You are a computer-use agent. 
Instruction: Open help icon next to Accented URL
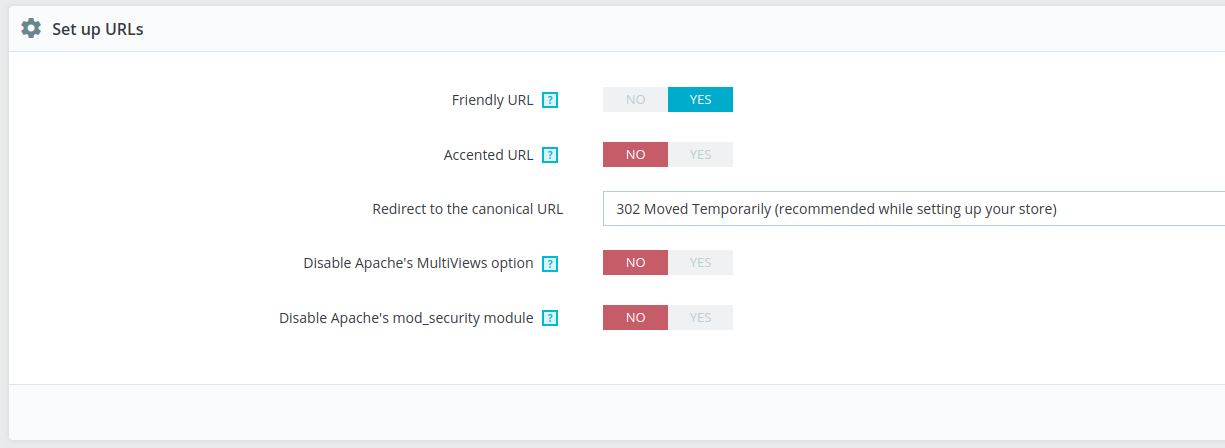(x=549, y=155)
